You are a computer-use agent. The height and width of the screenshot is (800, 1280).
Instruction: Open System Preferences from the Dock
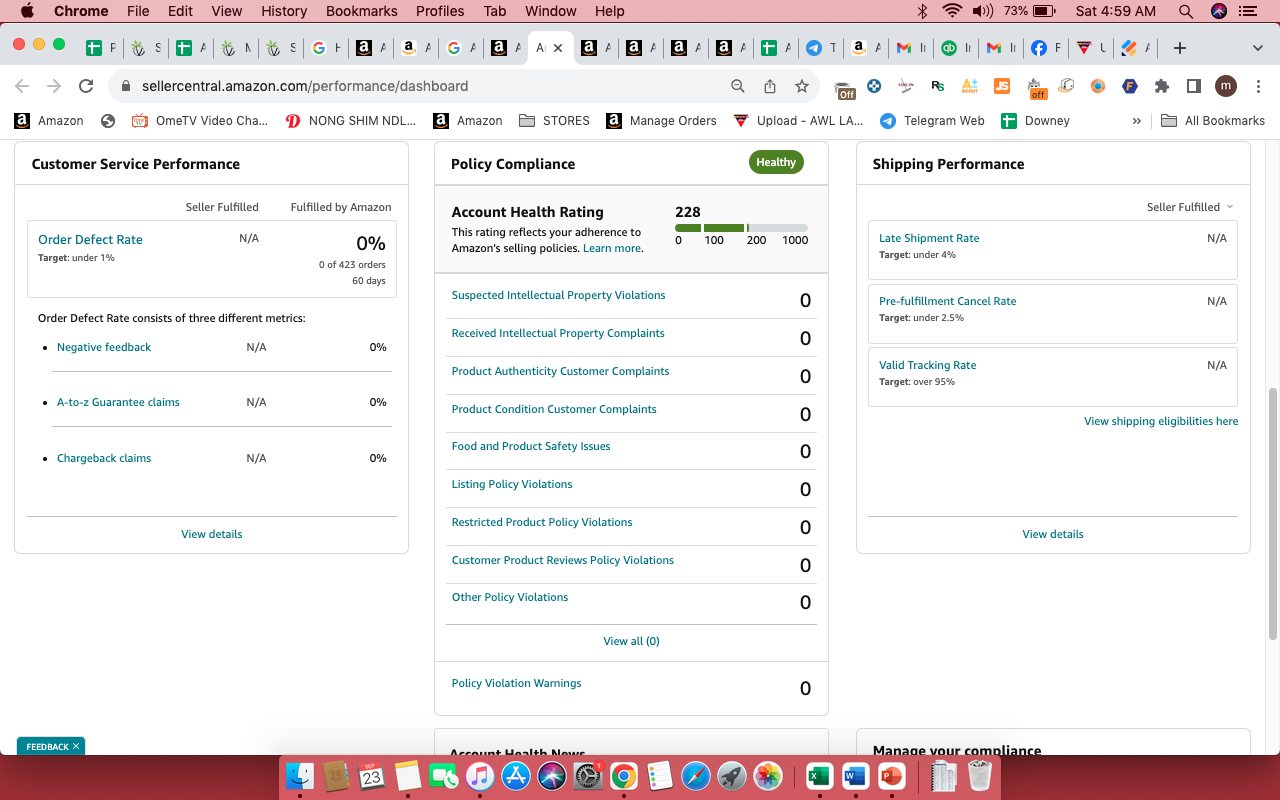[587, 776]
